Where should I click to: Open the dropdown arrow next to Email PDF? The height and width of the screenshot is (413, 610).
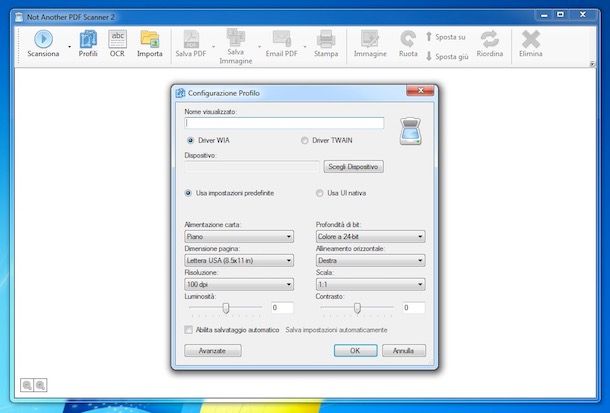coord(305,47)
